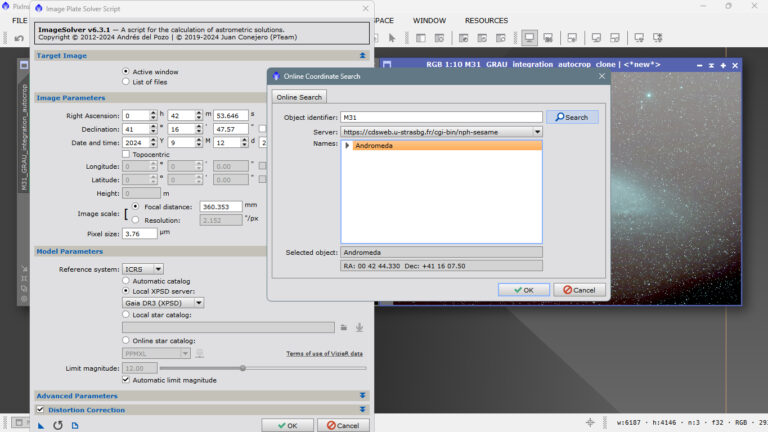Open the Terms of use of VizieR data link
The height and width of the screenshot is (432, 768).
pyautogui.click(x=324, y=354)
